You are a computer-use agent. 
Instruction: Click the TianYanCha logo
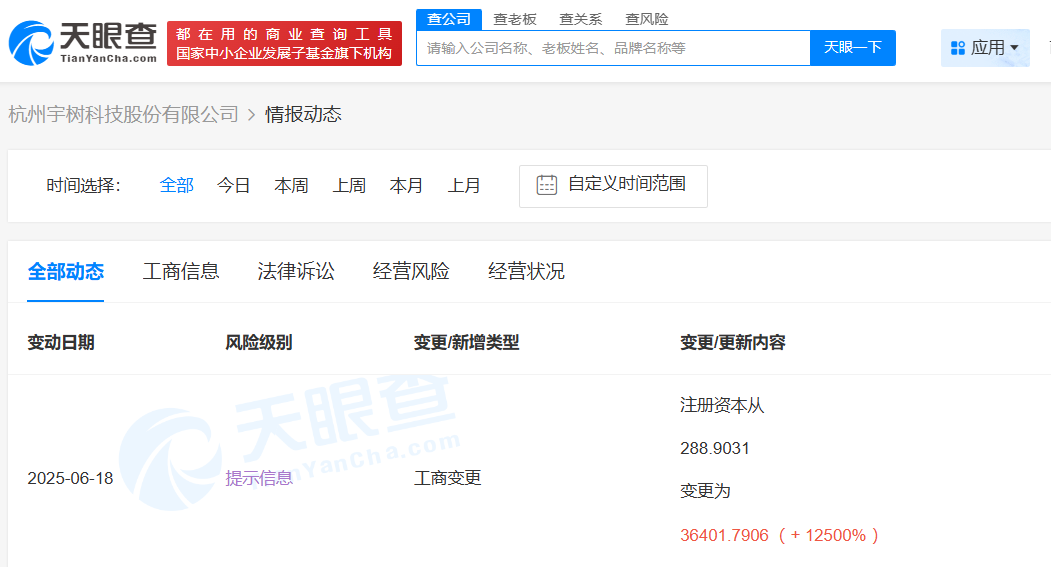(x=82, y=44)
